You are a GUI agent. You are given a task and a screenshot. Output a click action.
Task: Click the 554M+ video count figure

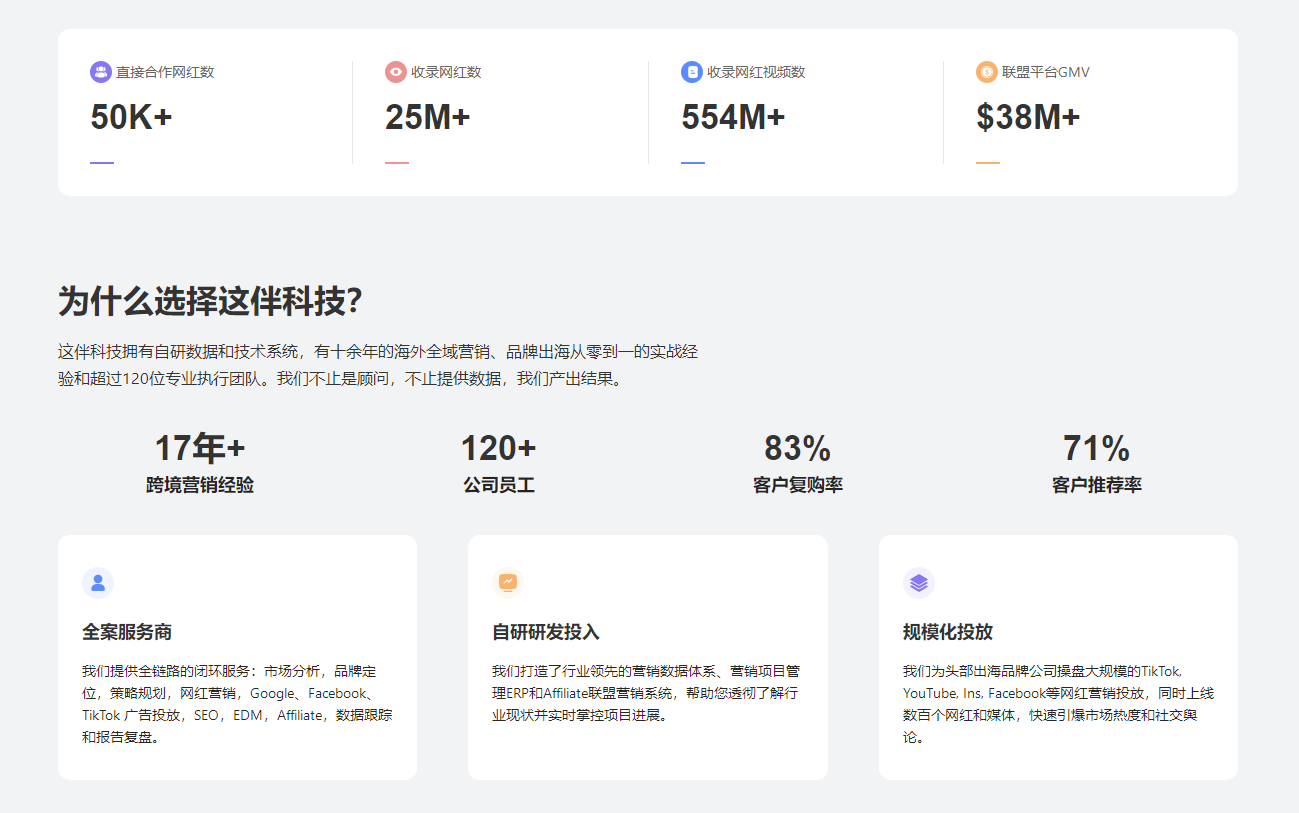click(x=733, y=118)
